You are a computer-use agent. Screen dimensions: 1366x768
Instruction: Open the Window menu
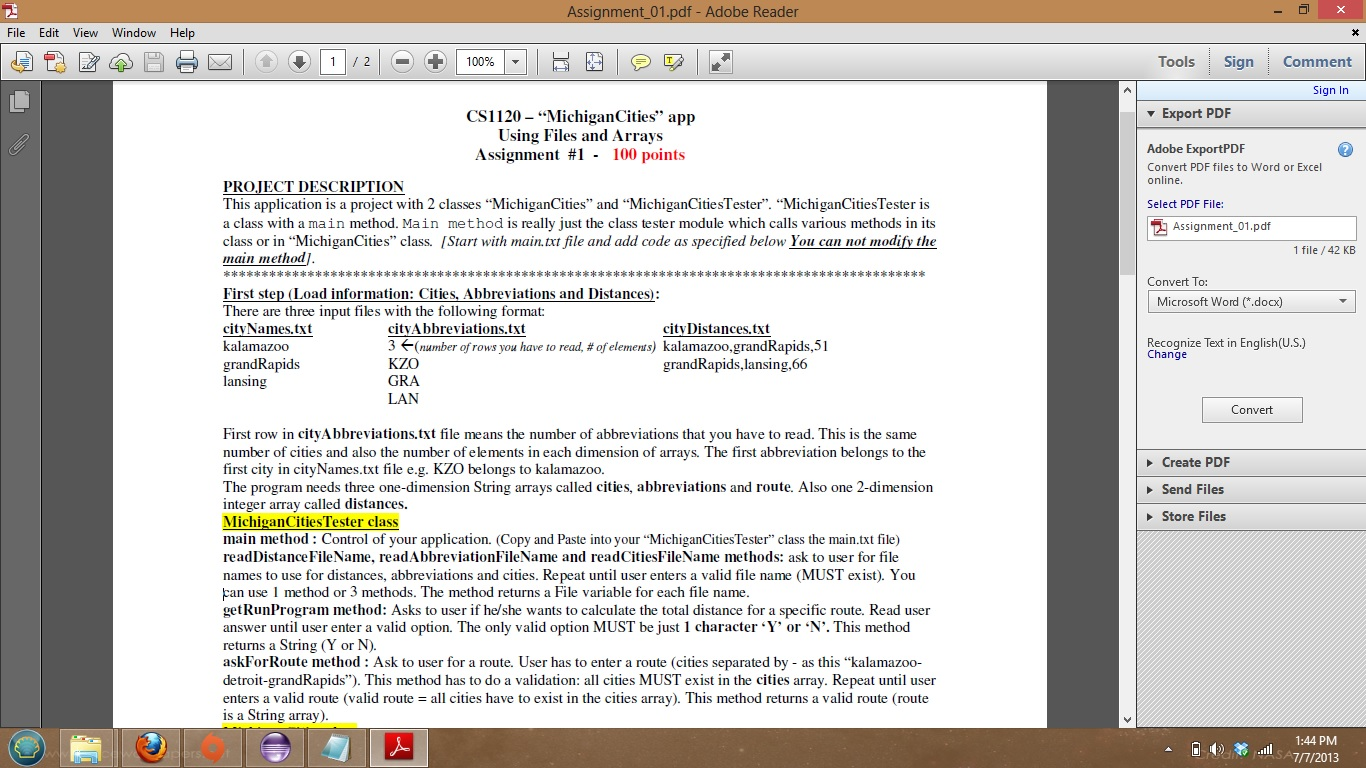pos(134,33)
